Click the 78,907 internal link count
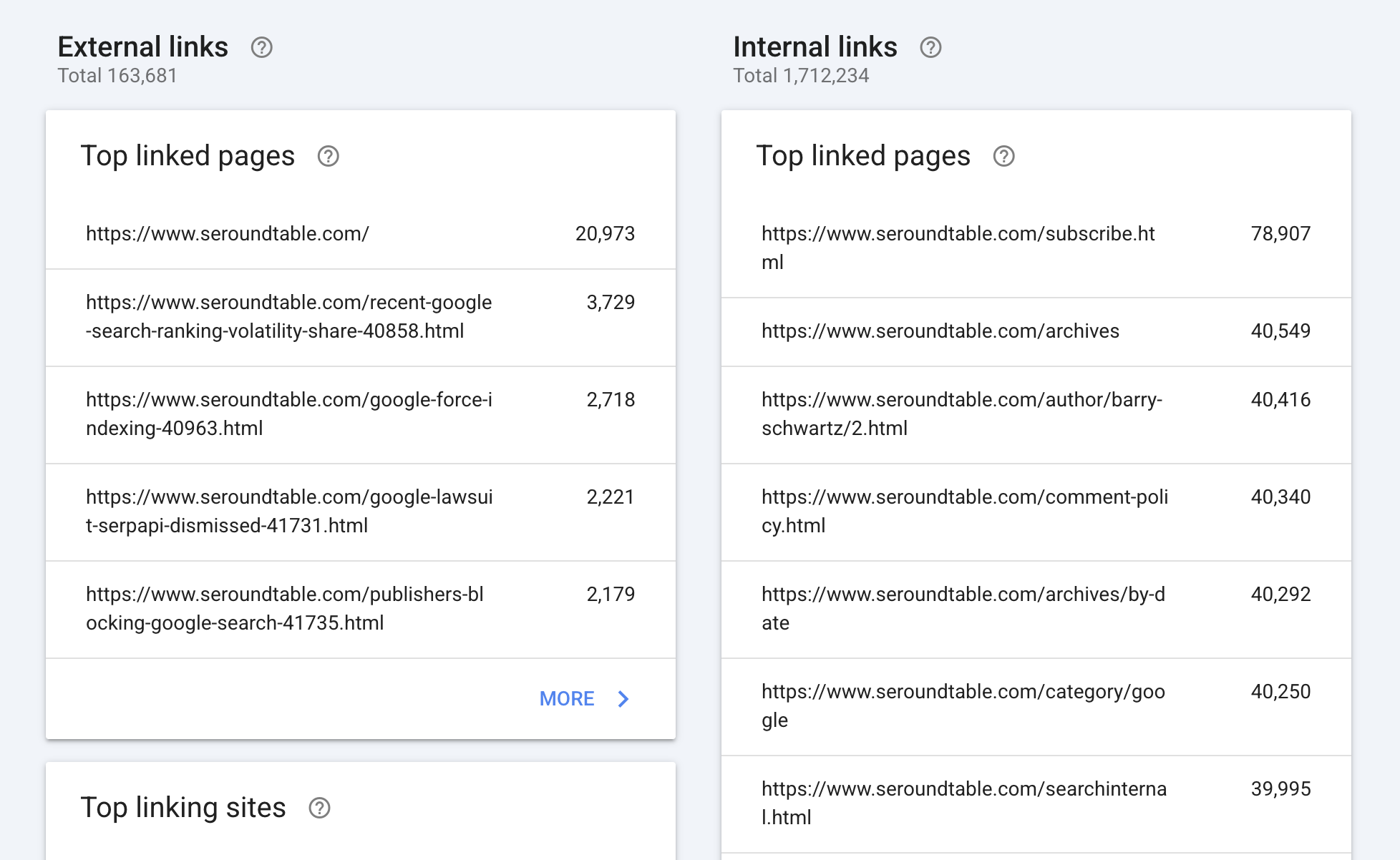The height and width of the screenshot is (860, 1400). point(1280,234)
